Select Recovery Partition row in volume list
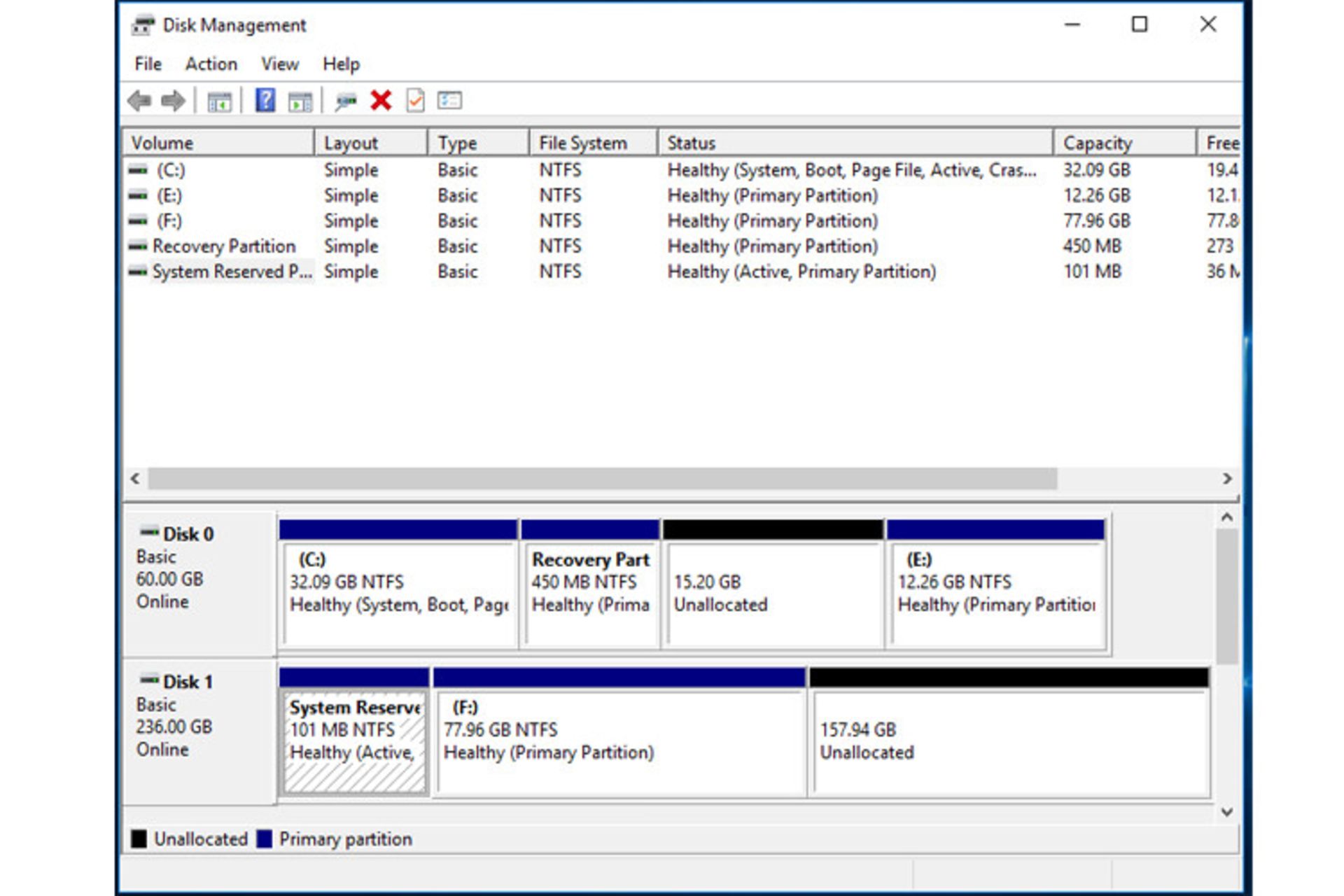This screenshot has height=896, width=1344. (224, 246)
